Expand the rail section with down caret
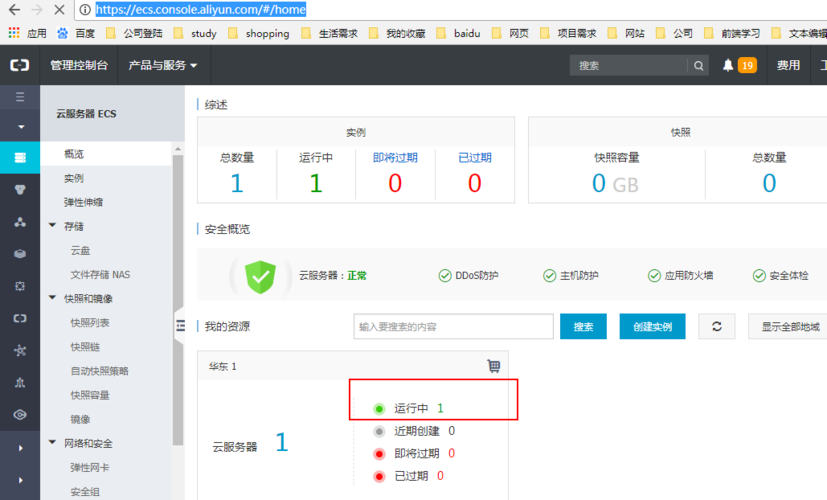 (x=21, y=127)
